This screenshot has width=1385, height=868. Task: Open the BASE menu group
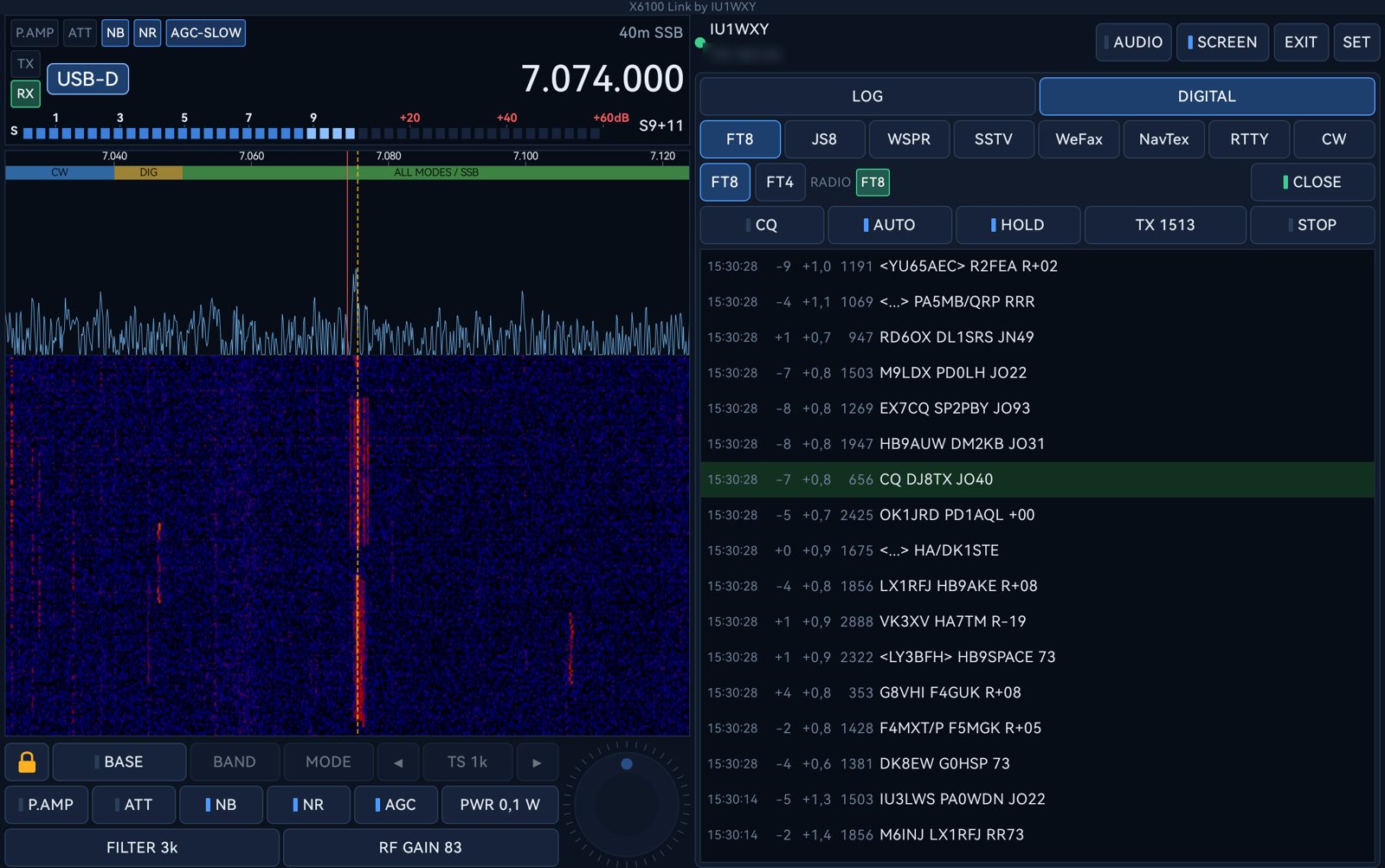tap(119, 762)
